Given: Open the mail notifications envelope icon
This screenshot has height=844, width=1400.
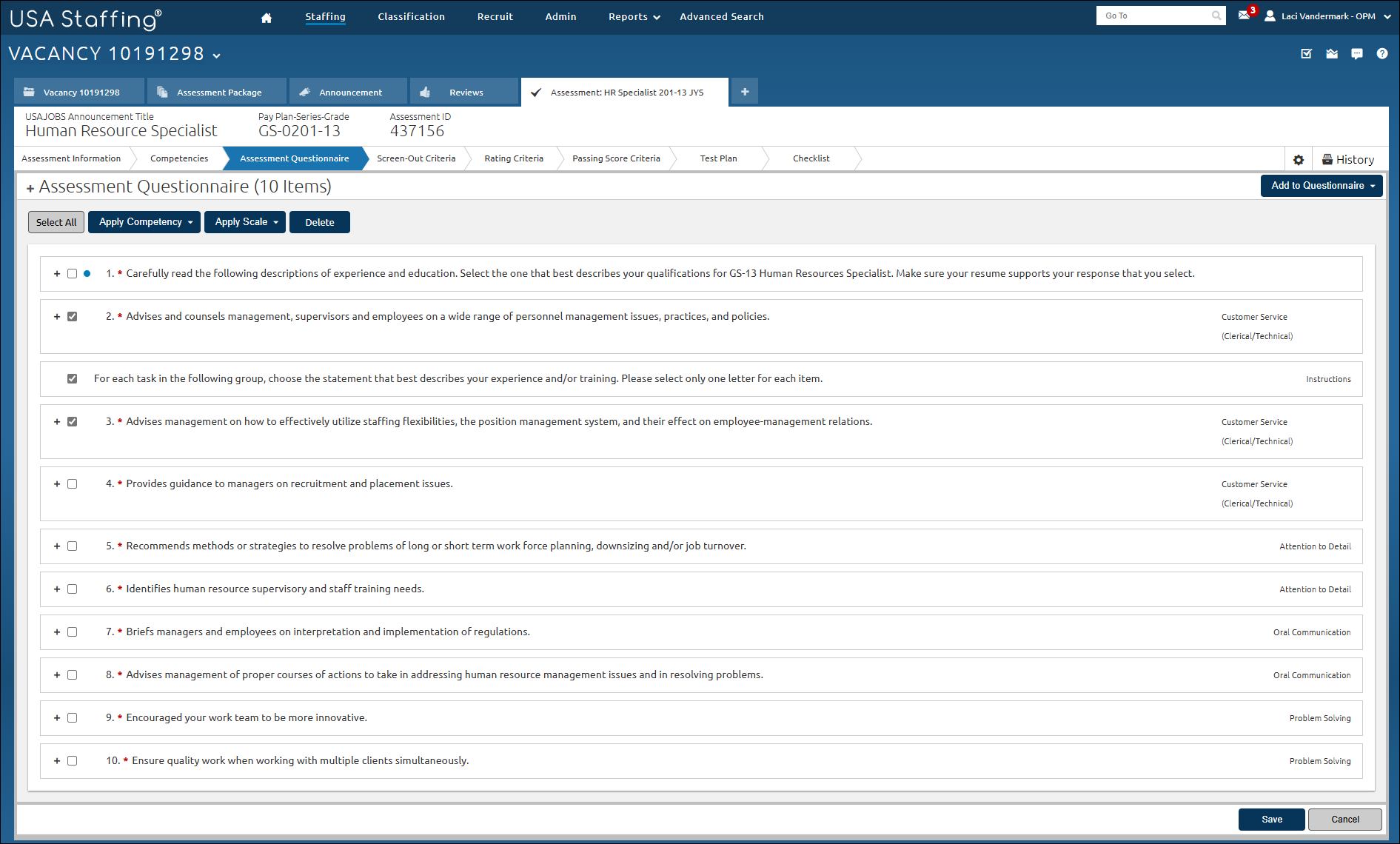Looking at the screenshot, I should pos(1244,16).
